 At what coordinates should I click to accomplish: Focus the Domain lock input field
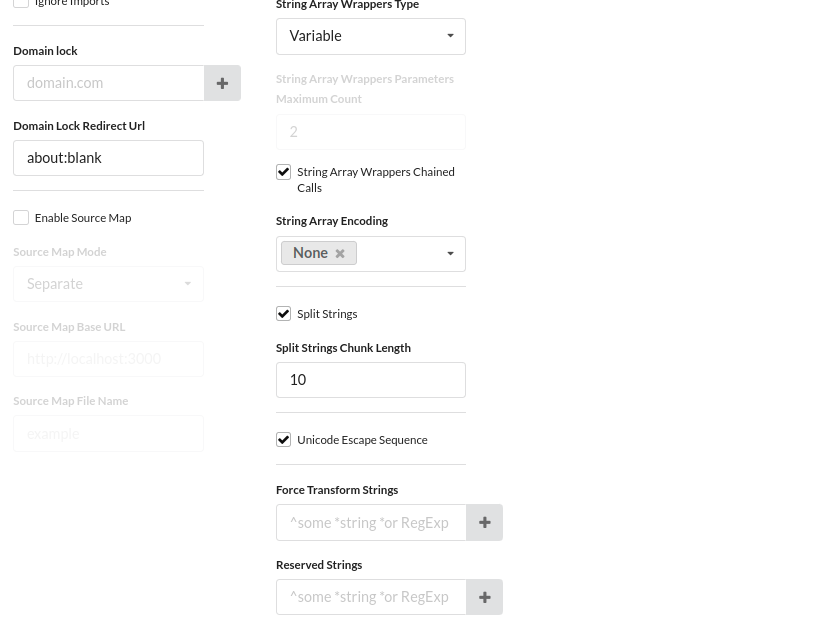click(x=108, y=83)
